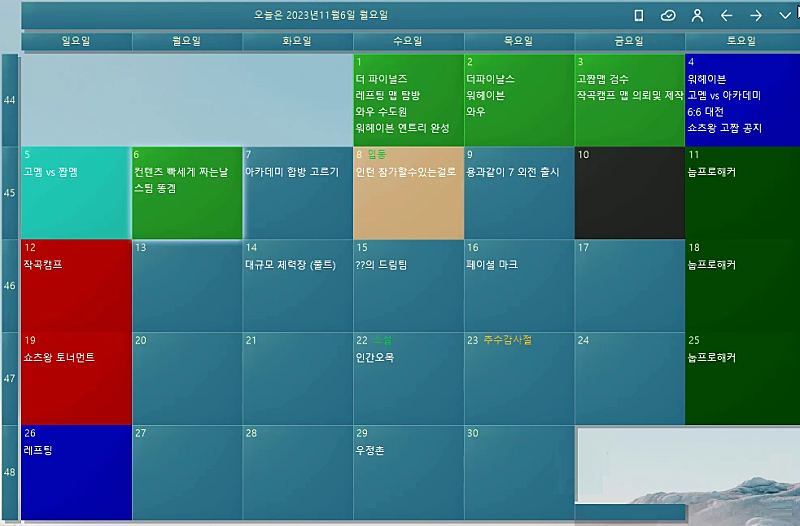
Task: Select the empty day 30 cell
Action: [x=519, y=472]
